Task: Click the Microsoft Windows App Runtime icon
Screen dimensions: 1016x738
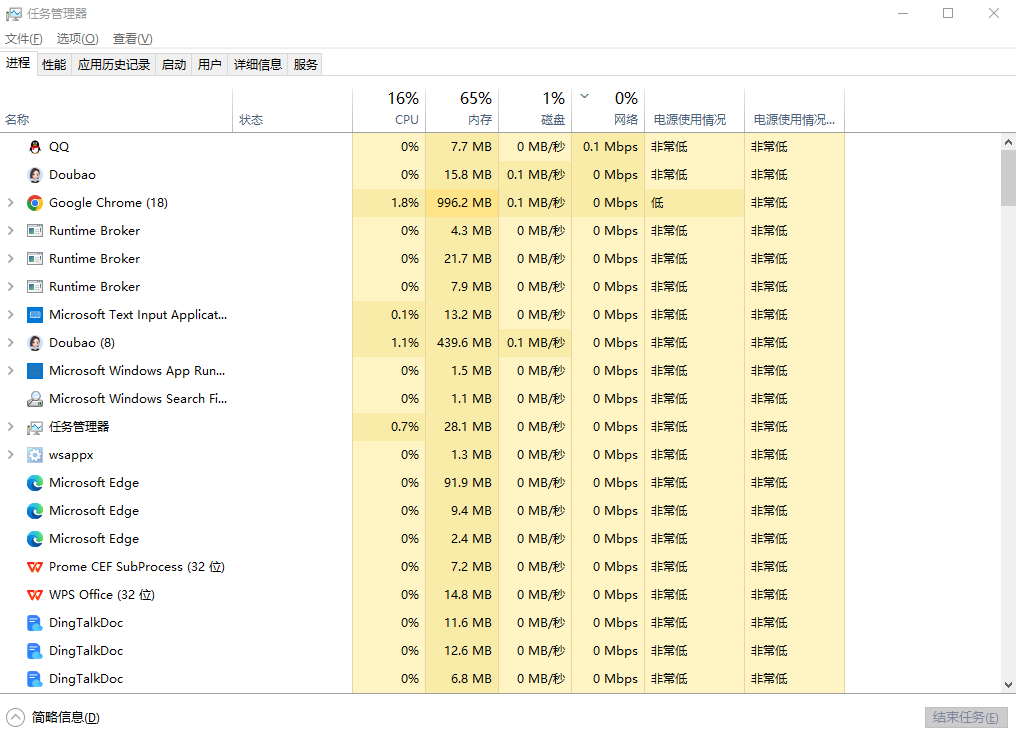Action: point(35,371)
